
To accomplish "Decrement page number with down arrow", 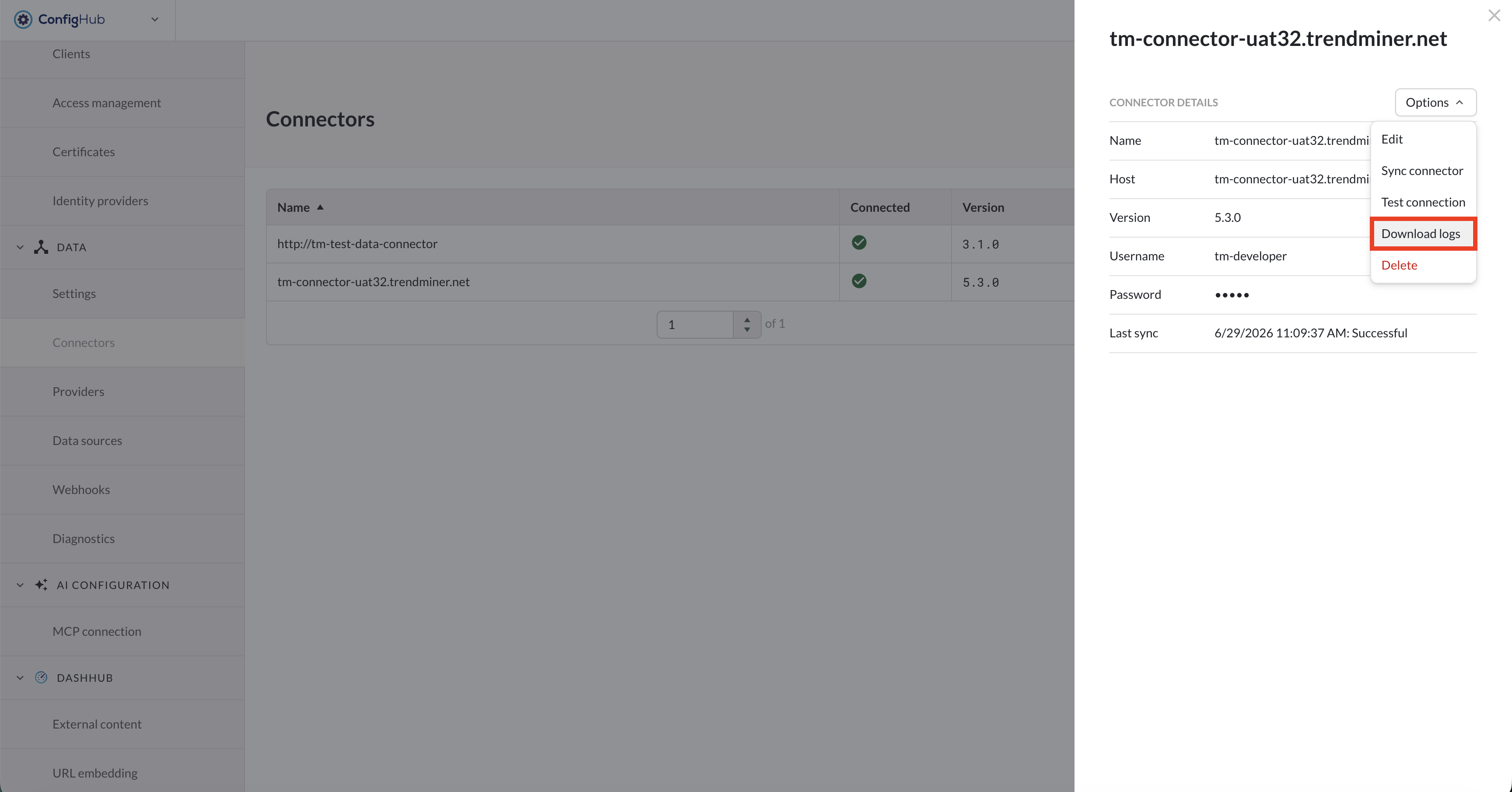I will click(747, 329).
